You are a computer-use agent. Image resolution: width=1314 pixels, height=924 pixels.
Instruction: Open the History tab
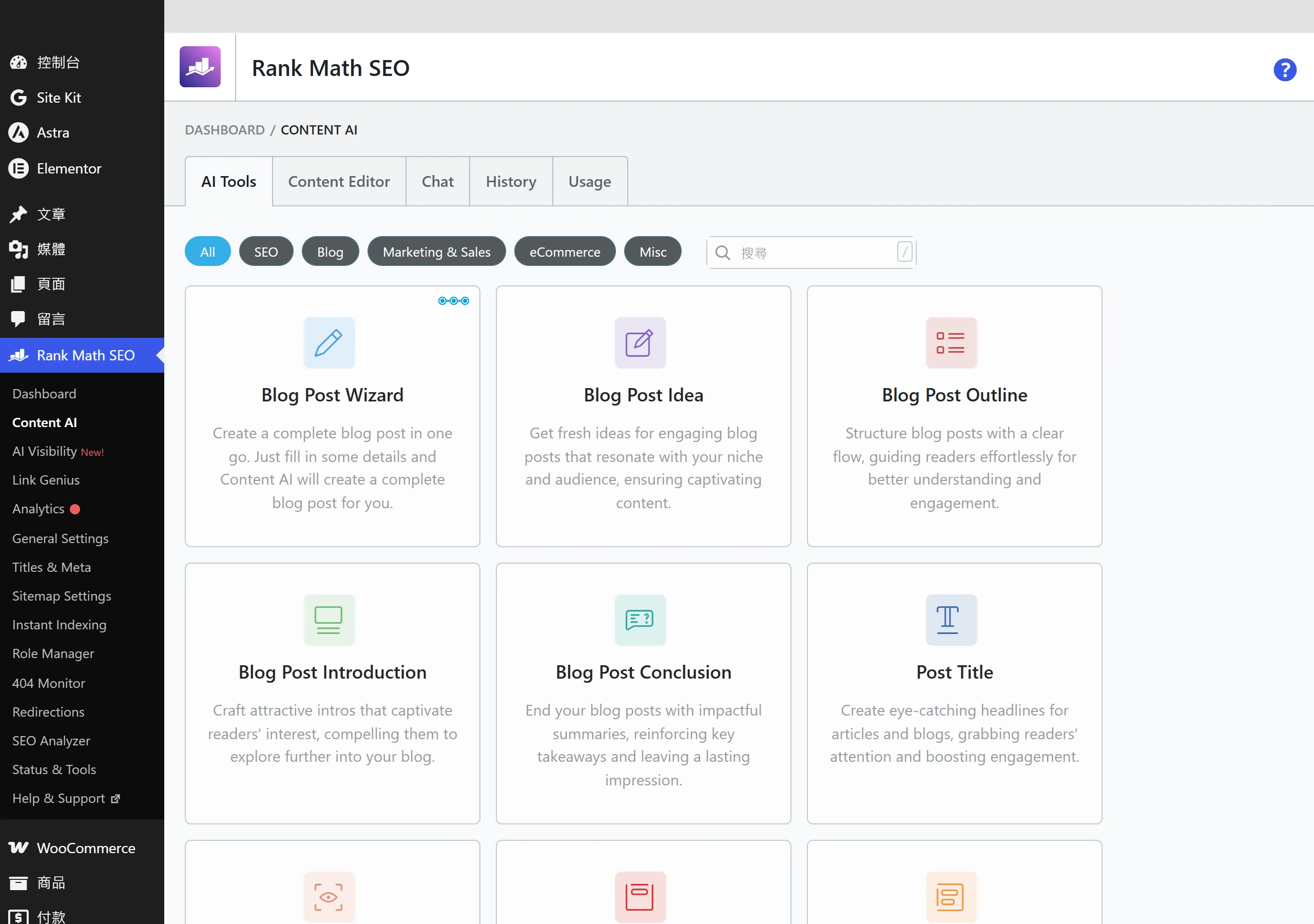511,182
